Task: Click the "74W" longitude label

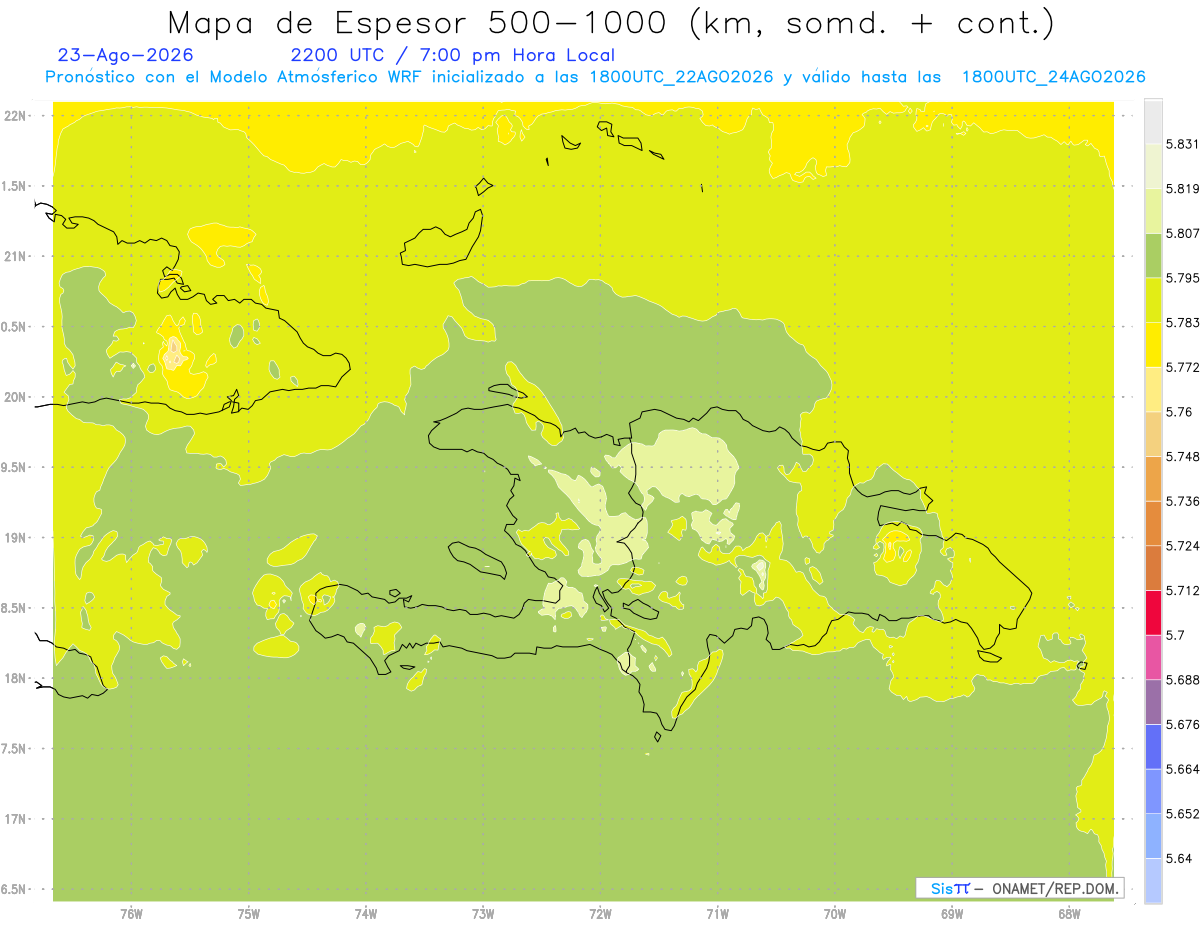Action: (366, 913)
